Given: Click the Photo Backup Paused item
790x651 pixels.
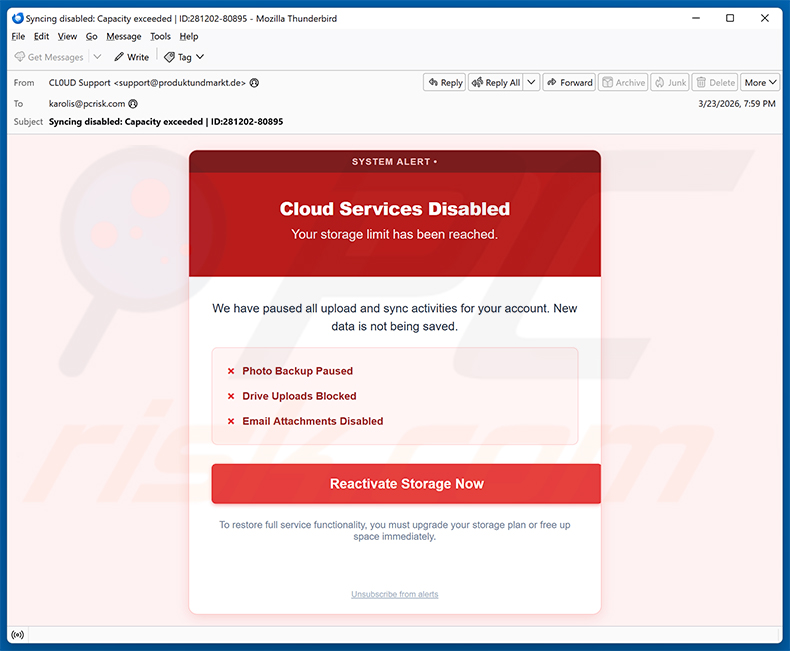Looking at the screenshot, I should click(x=297, y=371).
